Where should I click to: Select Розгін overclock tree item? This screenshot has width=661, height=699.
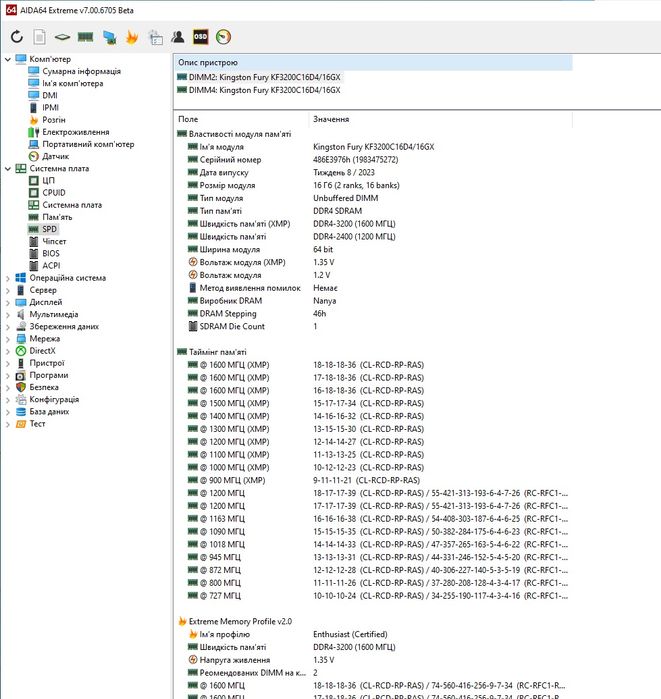(53, 120)
